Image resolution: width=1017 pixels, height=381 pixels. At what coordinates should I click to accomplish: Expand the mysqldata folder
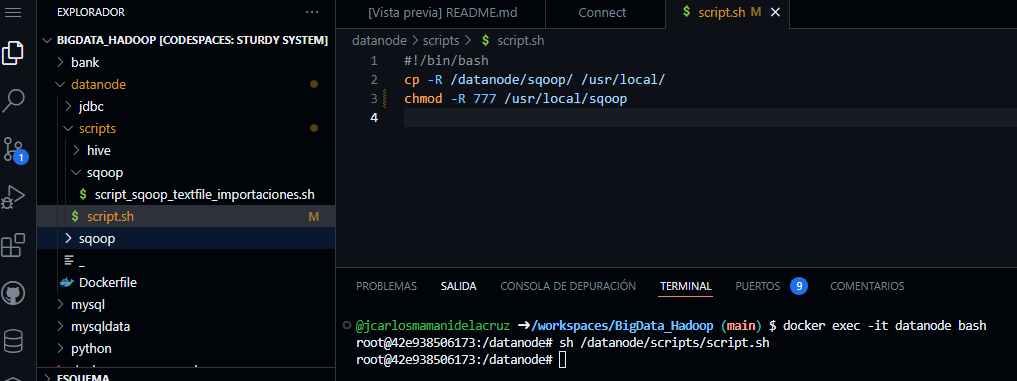(x=60, y=326)
